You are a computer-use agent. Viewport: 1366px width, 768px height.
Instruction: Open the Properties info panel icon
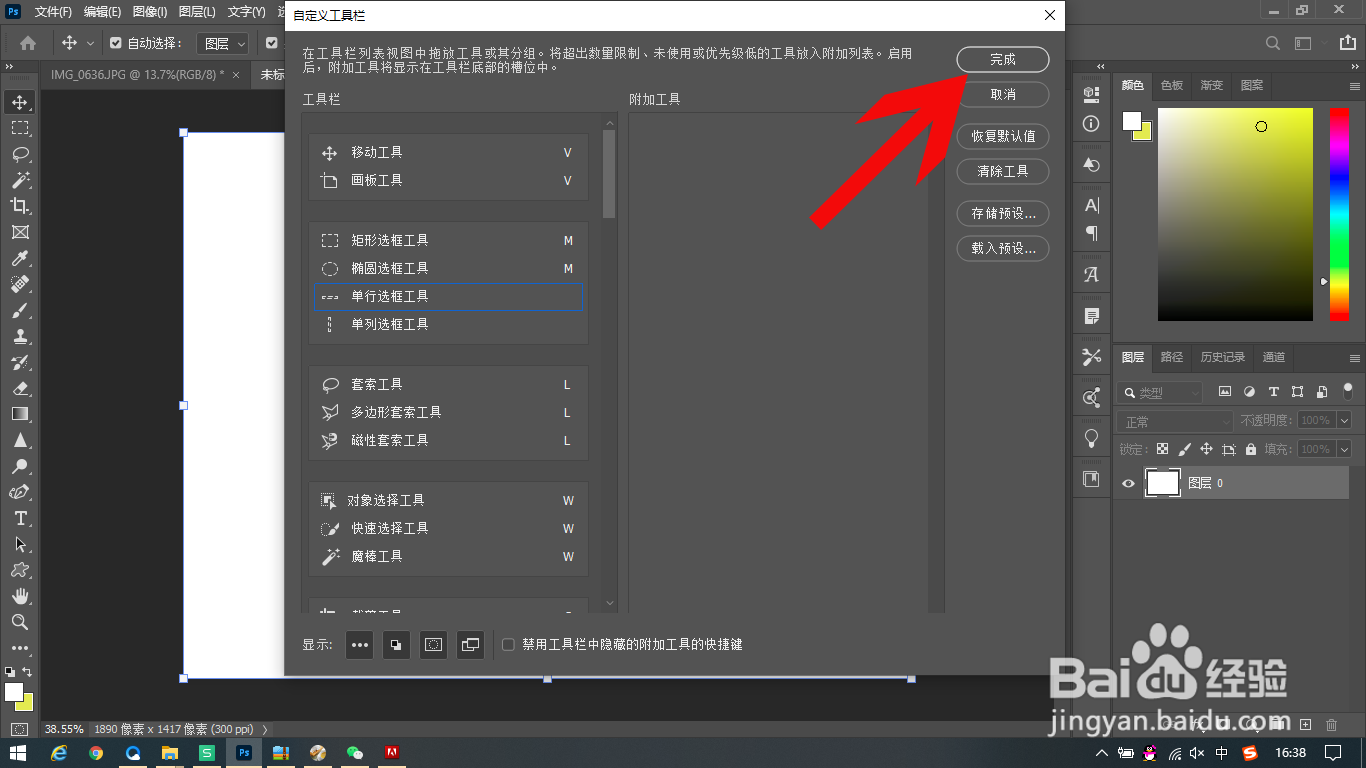[x=1091, y=124]
